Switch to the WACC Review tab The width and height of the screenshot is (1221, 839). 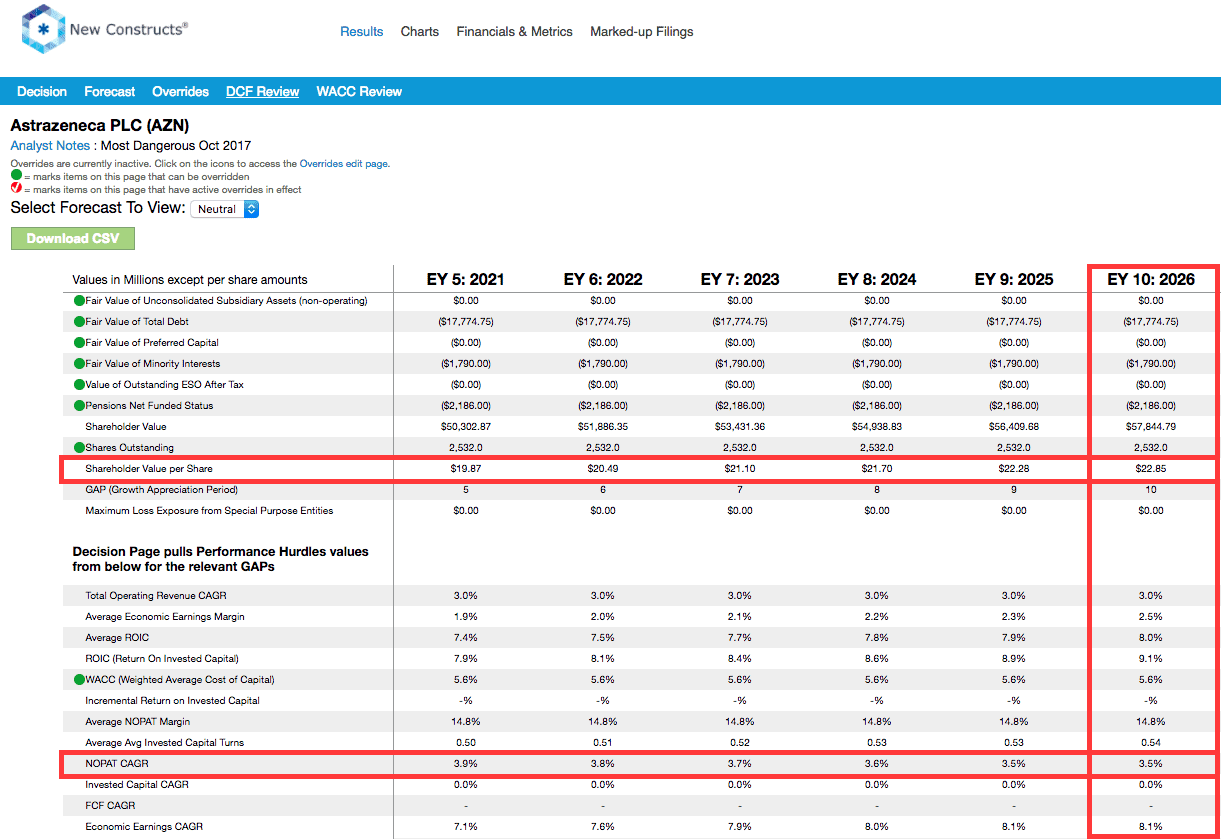click(x=359, y=91)
